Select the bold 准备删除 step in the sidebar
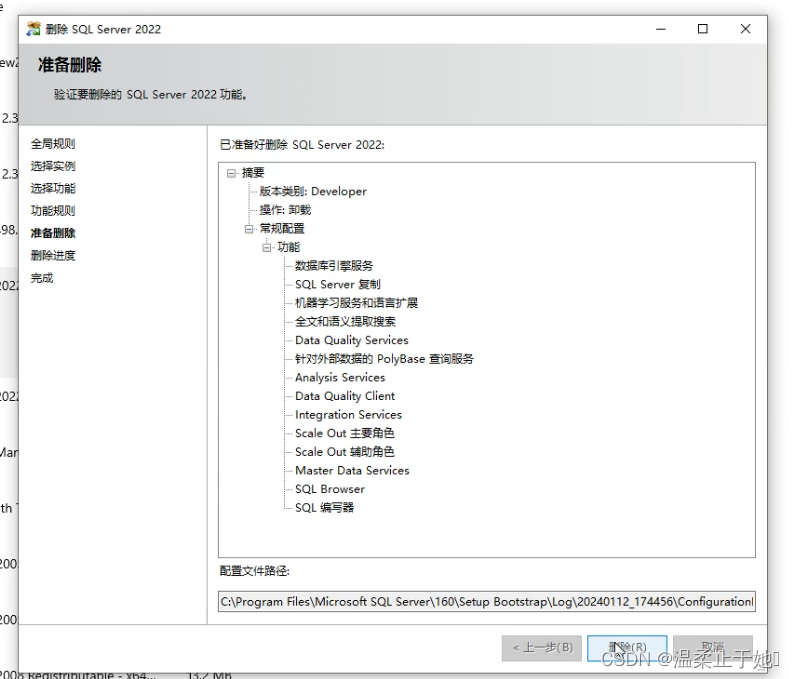 (53, 233)
